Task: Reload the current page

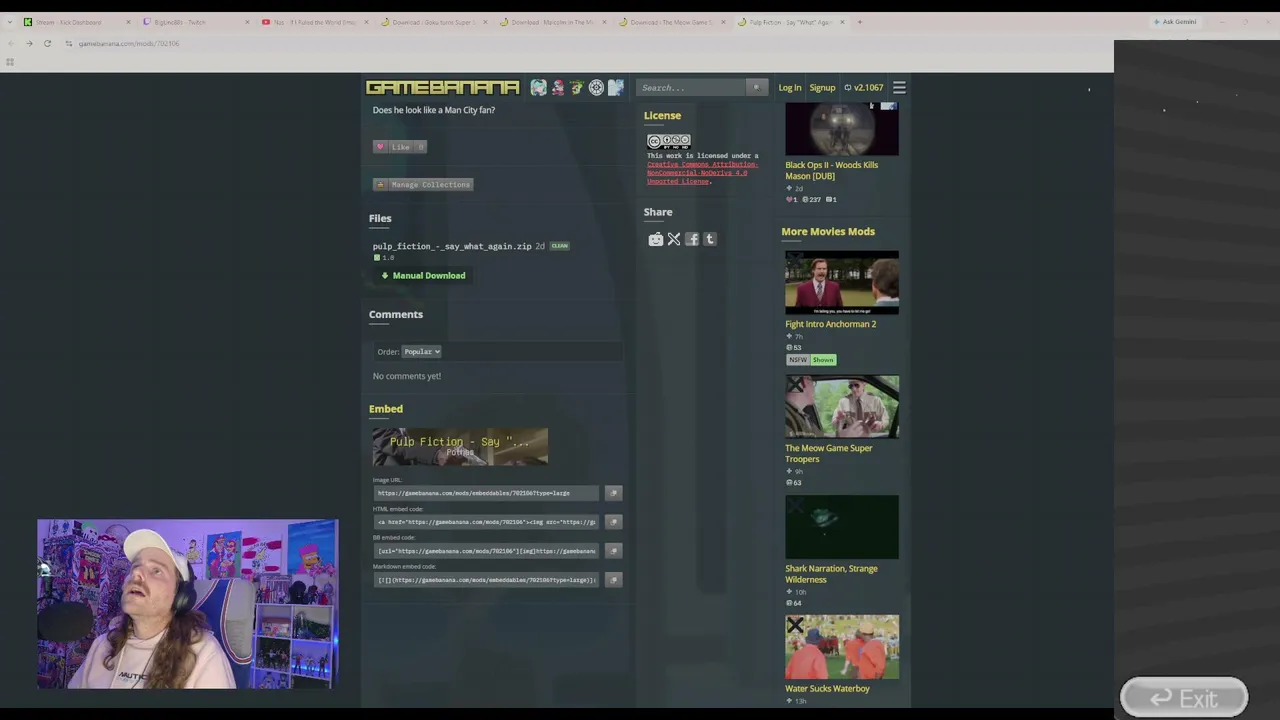Action: [x=47, y=43]
